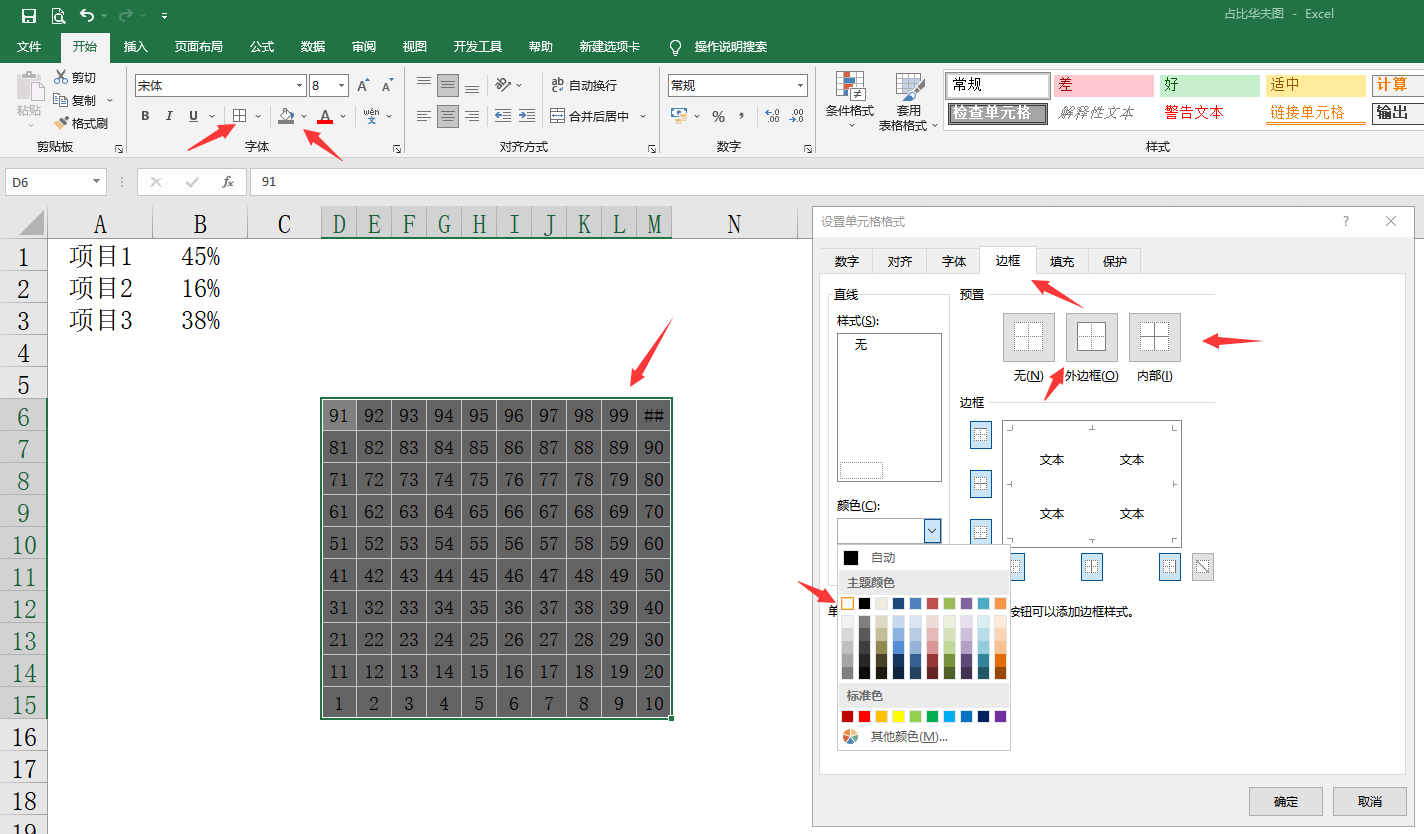Switch to the 填充 tab in the dialog
Viewport: 1424px width, 834px height.
[x=1061, y=261]
